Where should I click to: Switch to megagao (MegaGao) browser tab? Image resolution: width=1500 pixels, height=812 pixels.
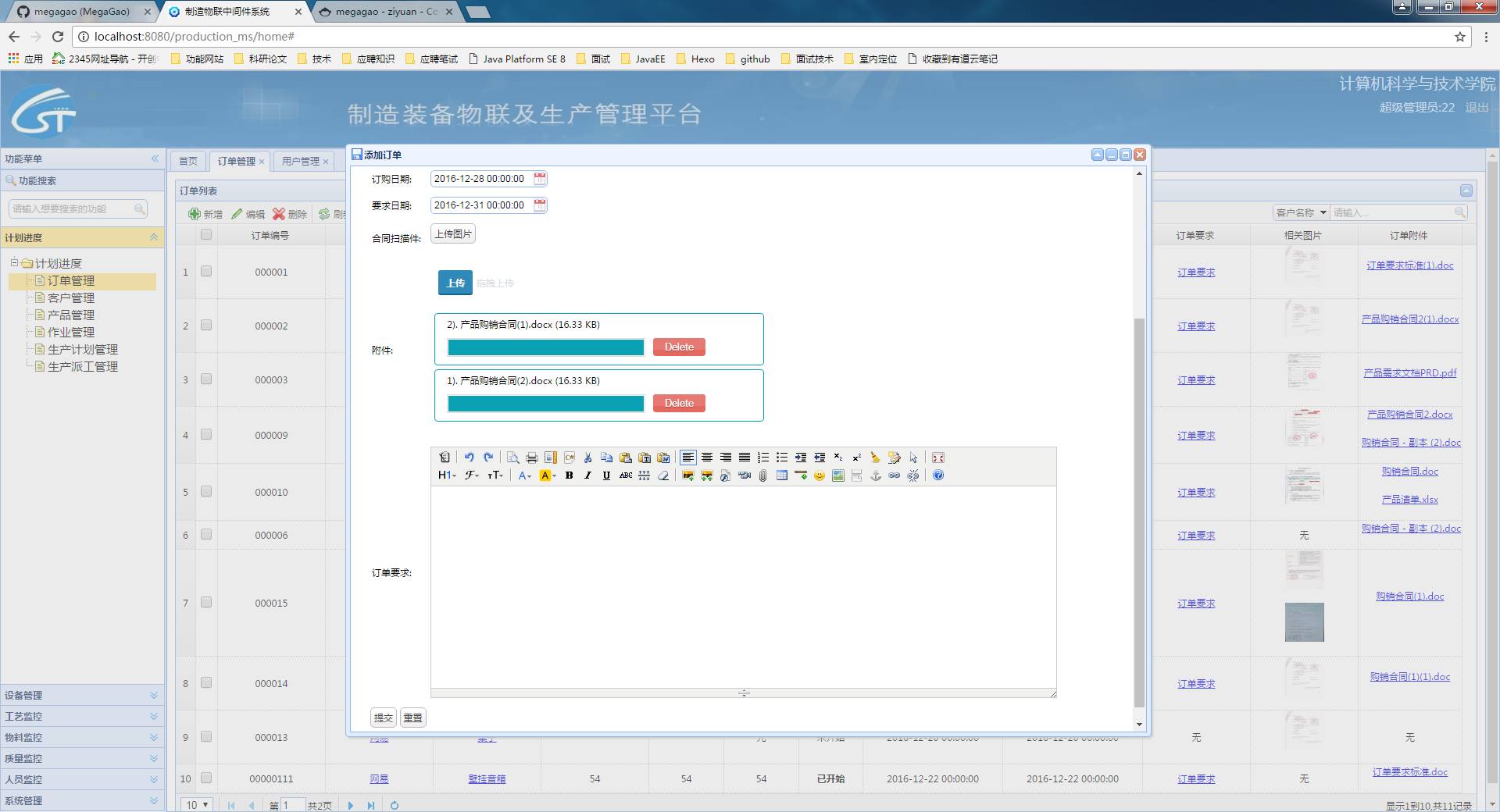tap(81, 12)
